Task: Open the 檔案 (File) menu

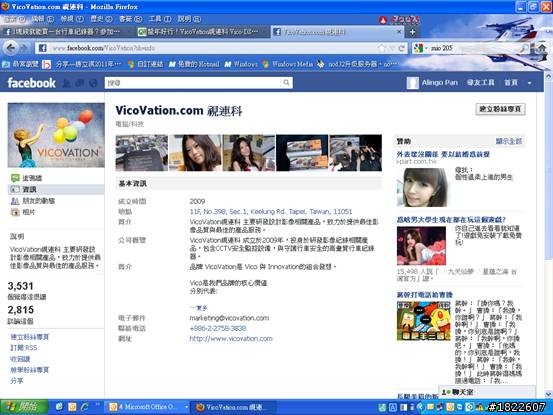Action: coord(14,19)
